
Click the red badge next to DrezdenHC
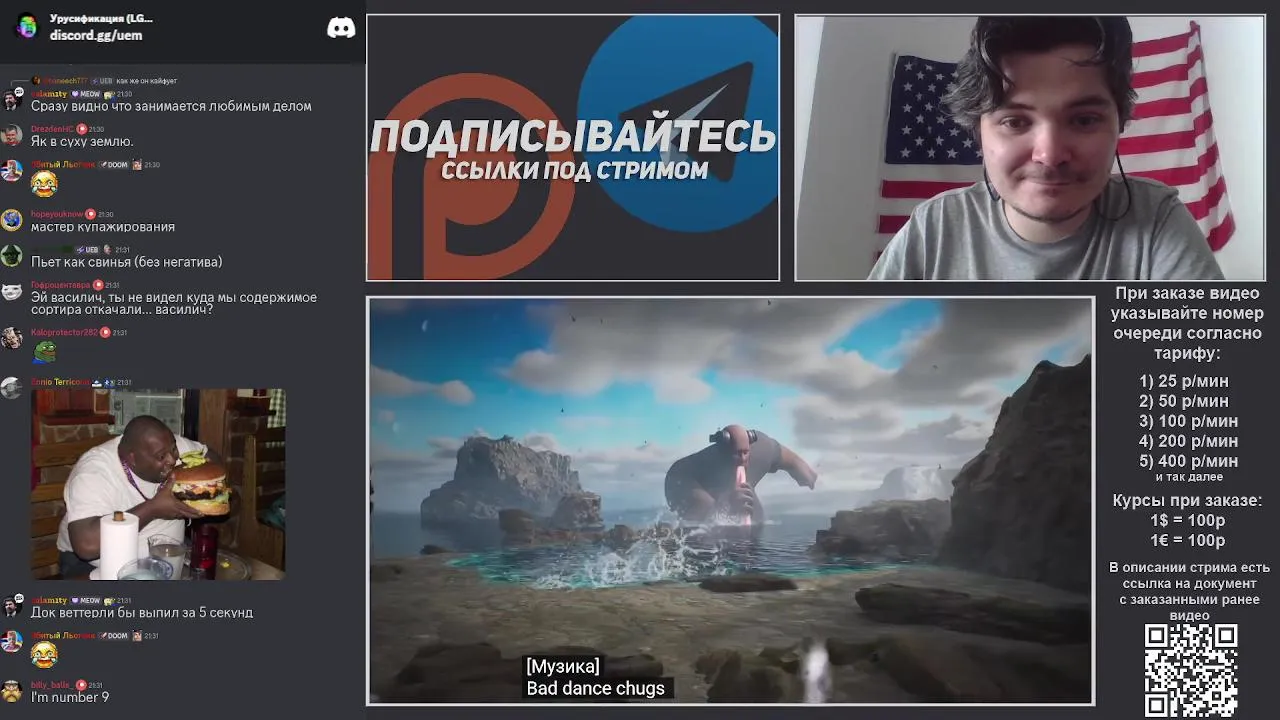[x=82, y=129]
